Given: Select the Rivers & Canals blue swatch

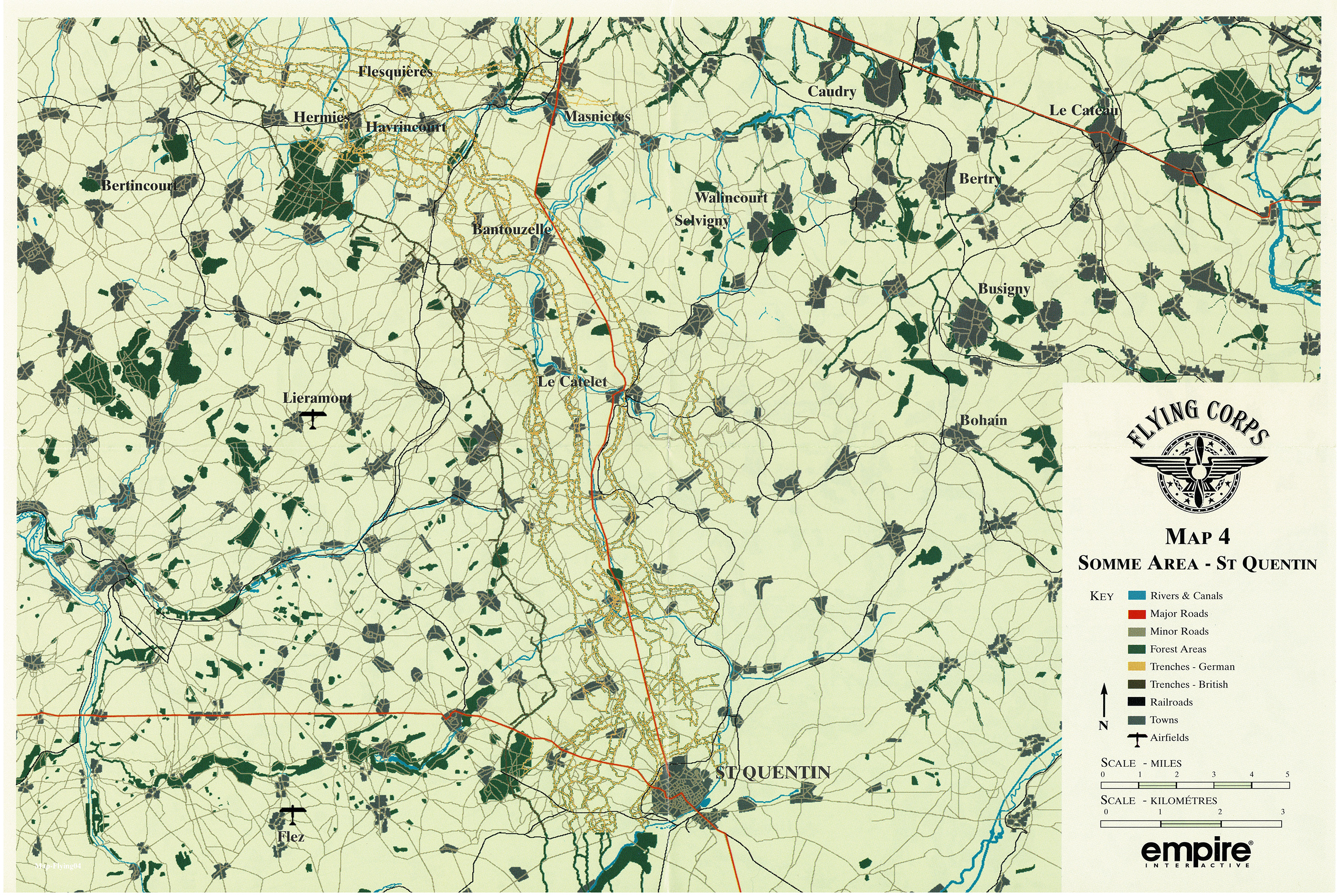Looking at the screenshot, I should point(1137,596).
